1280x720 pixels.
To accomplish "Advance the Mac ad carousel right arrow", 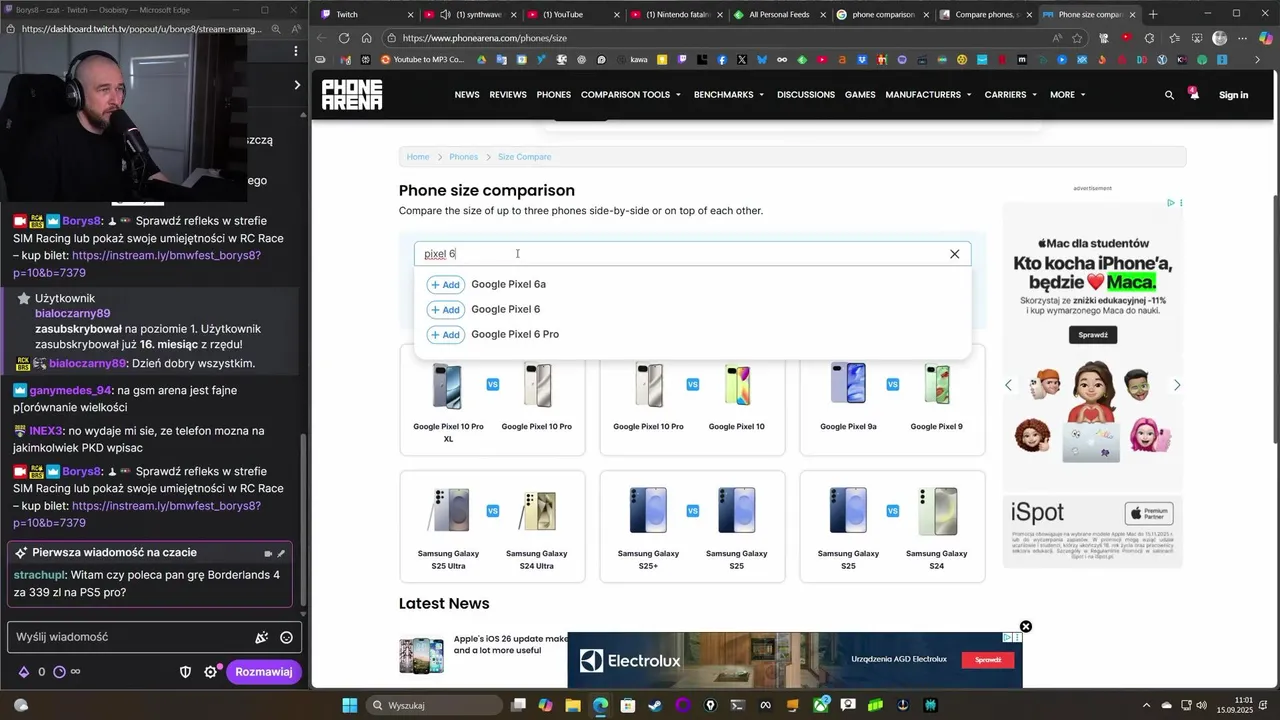I will point(1177,385).
